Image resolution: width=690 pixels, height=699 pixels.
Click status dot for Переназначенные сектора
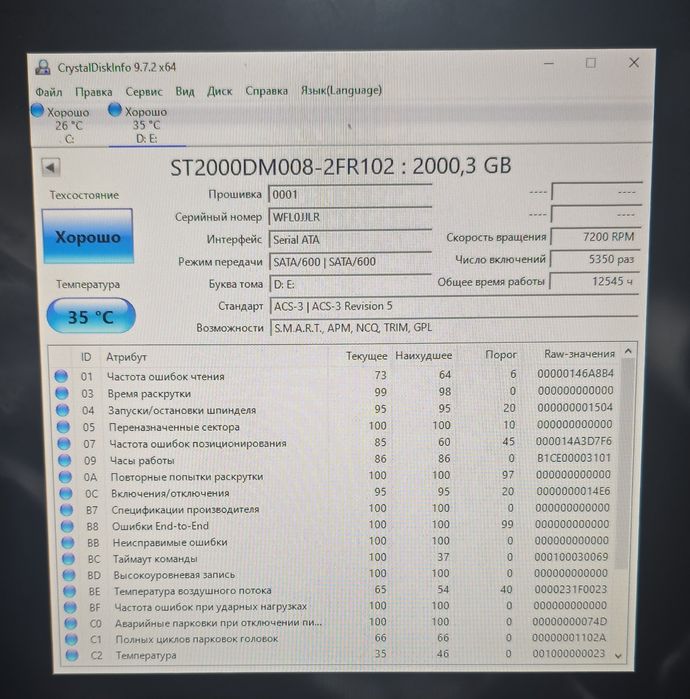[x=63, y=427]
